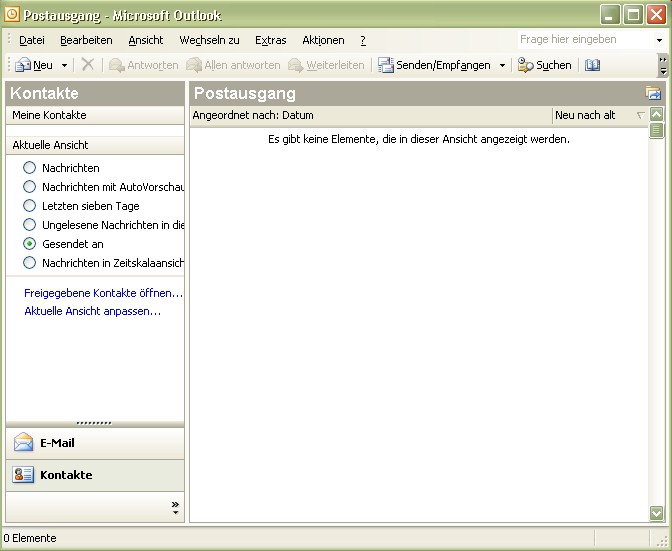Open the Datei menu

click(x=32, y=40)
